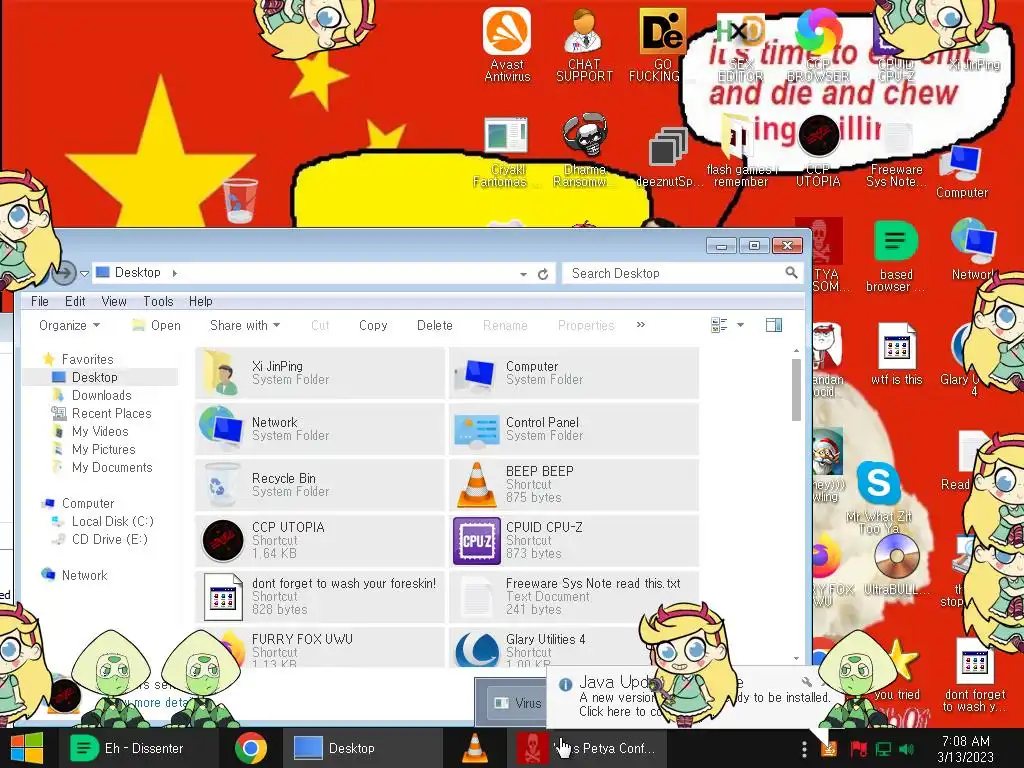This screenshot has width=1024, height=768.
Task: Open the Tools menu
Action: click(158, 301)
